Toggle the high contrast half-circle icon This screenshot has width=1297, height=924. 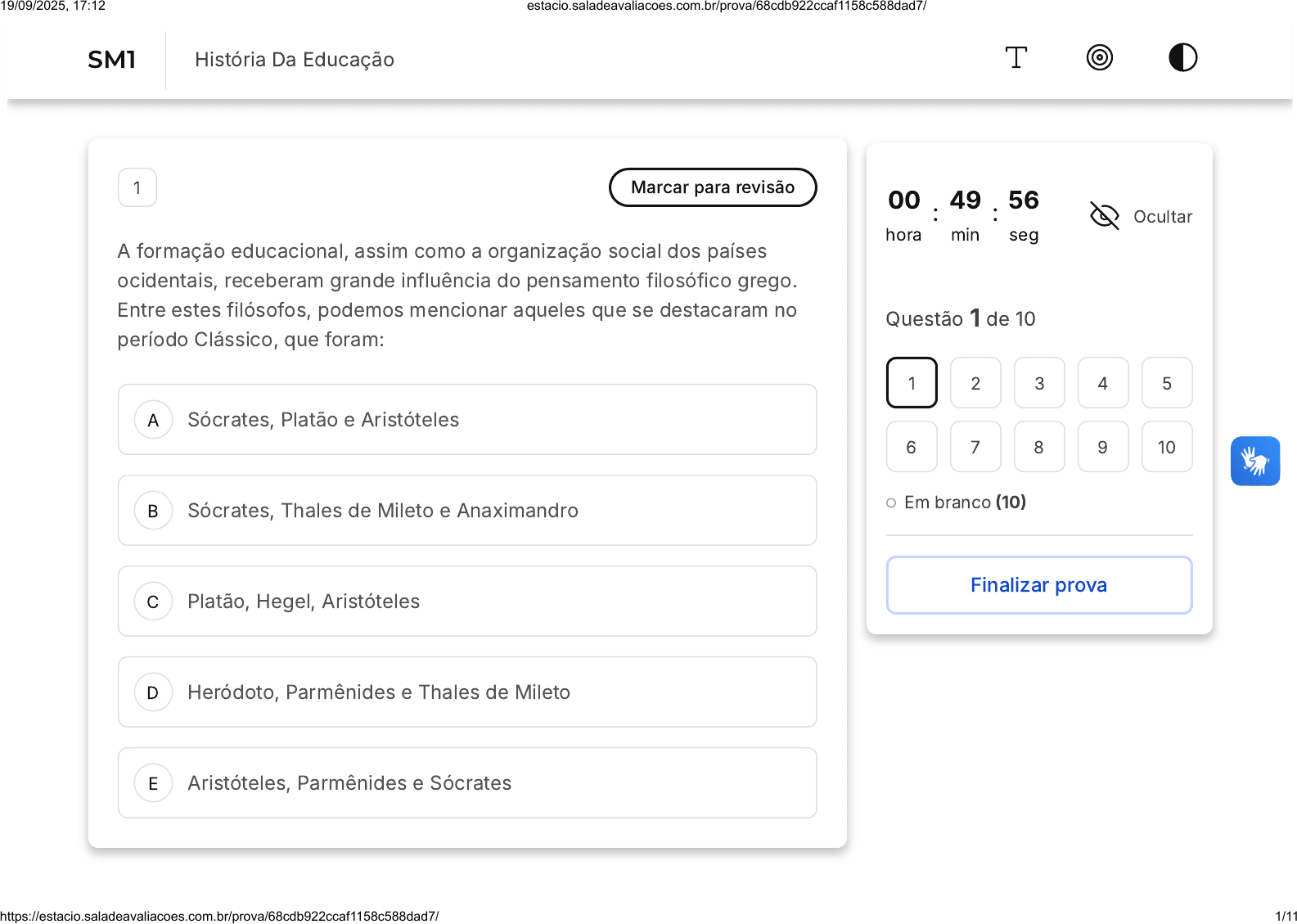click(1182, 58)
